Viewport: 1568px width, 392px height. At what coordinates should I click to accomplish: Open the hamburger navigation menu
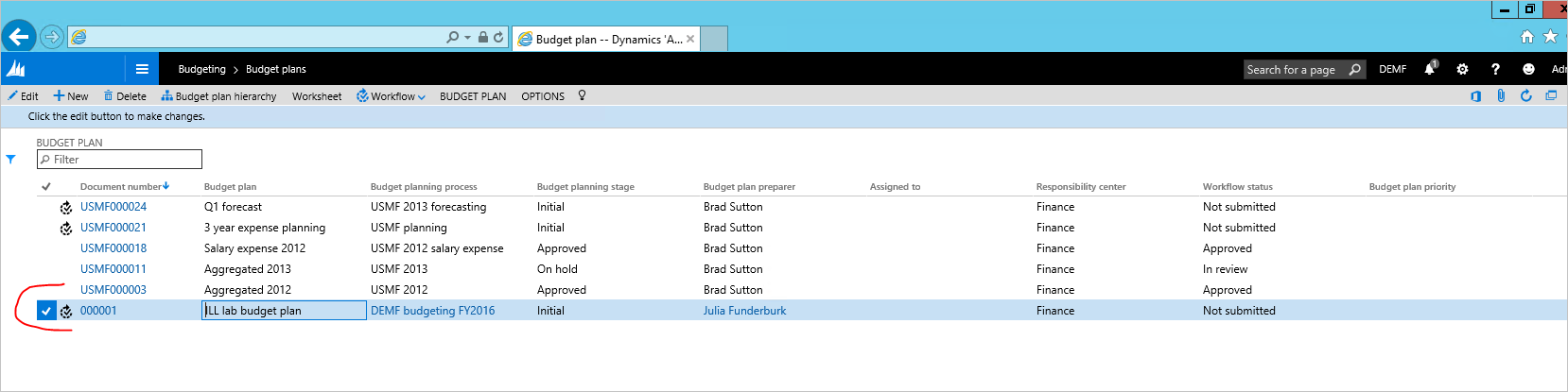(142, 69)
